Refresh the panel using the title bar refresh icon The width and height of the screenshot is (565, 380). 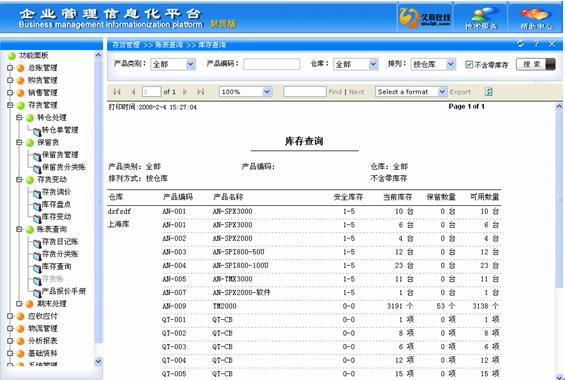520,44
